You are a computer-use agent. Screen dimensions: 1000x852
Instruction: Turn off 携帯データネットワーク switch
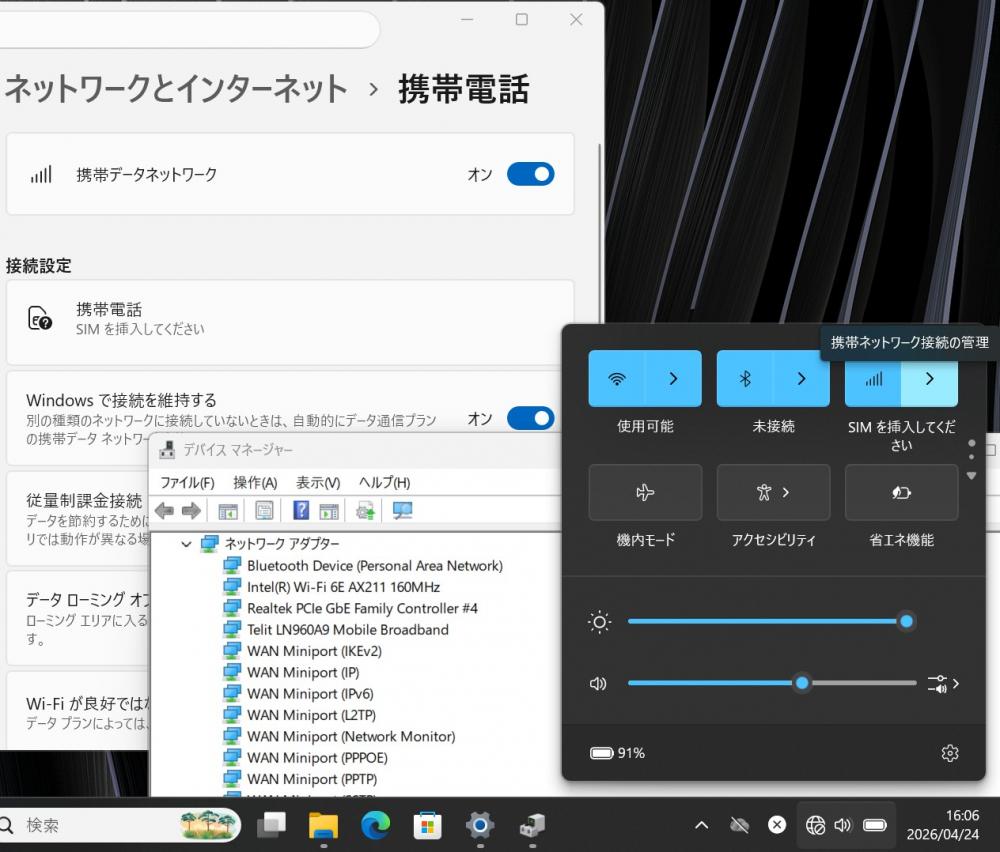(x=530, y=174)
